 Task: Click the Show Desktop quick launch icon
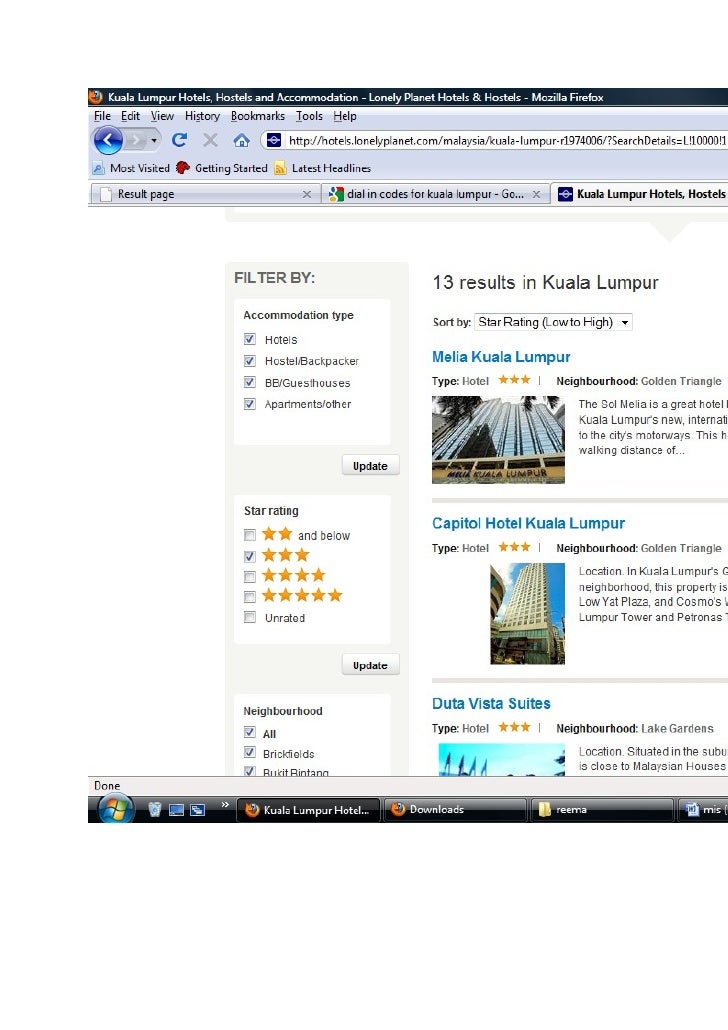[x=176, y=810]
